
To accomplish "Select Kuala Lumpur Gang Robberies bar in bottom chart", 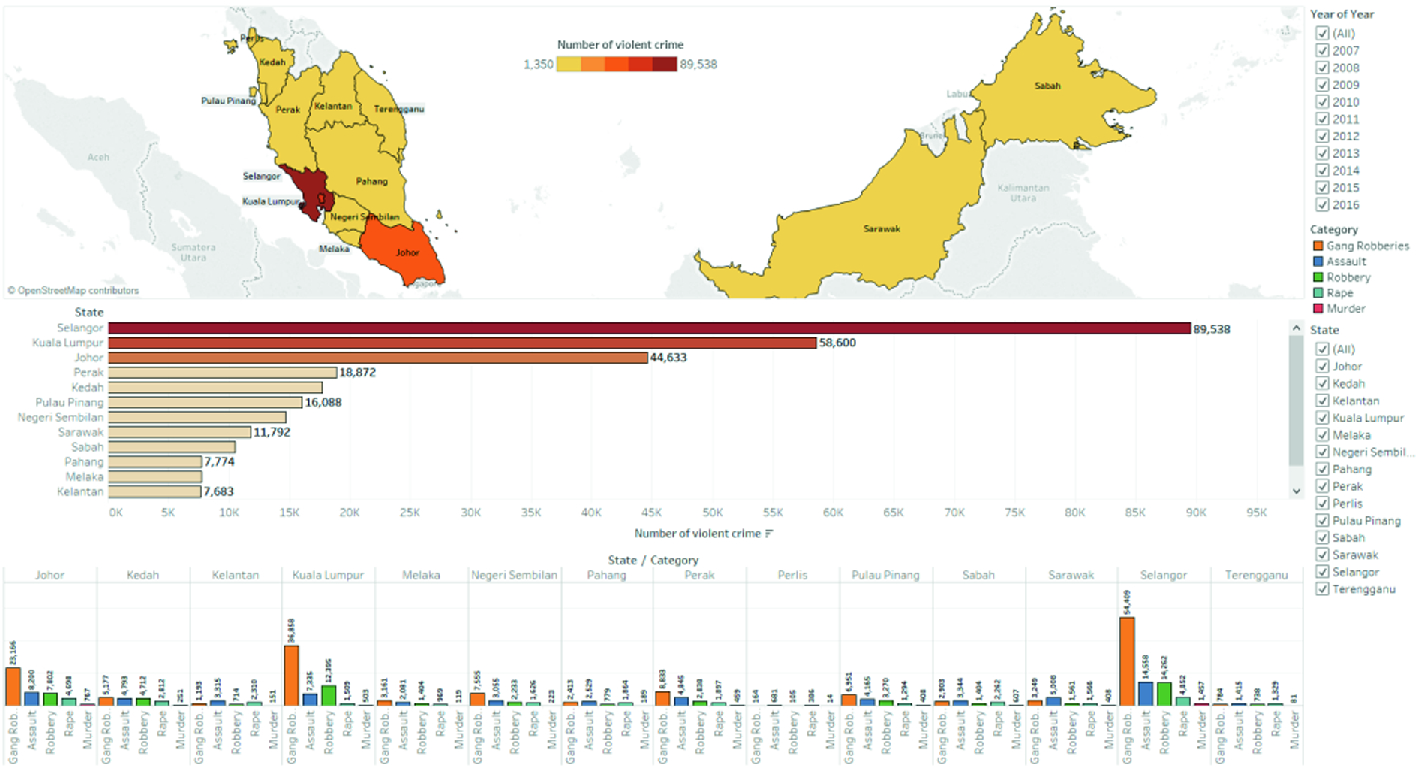I will point(291,675).
